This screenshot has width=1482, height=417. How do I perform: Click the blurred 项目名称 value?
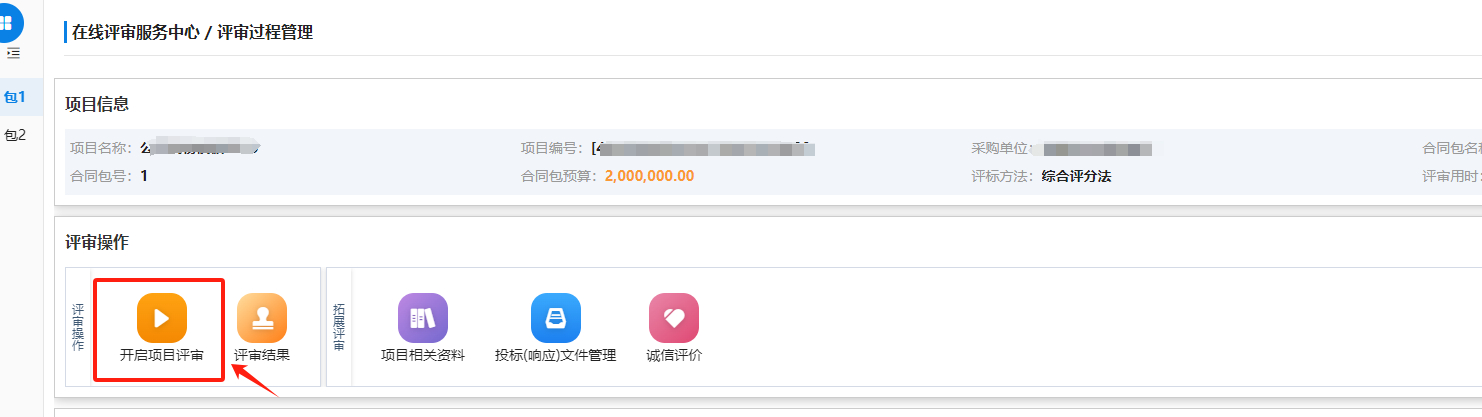[x=200, y=148]
